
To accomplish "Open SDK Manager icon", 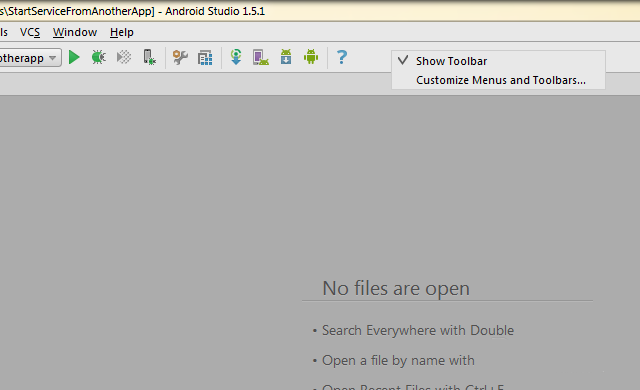I will click(x=286, y=57).
